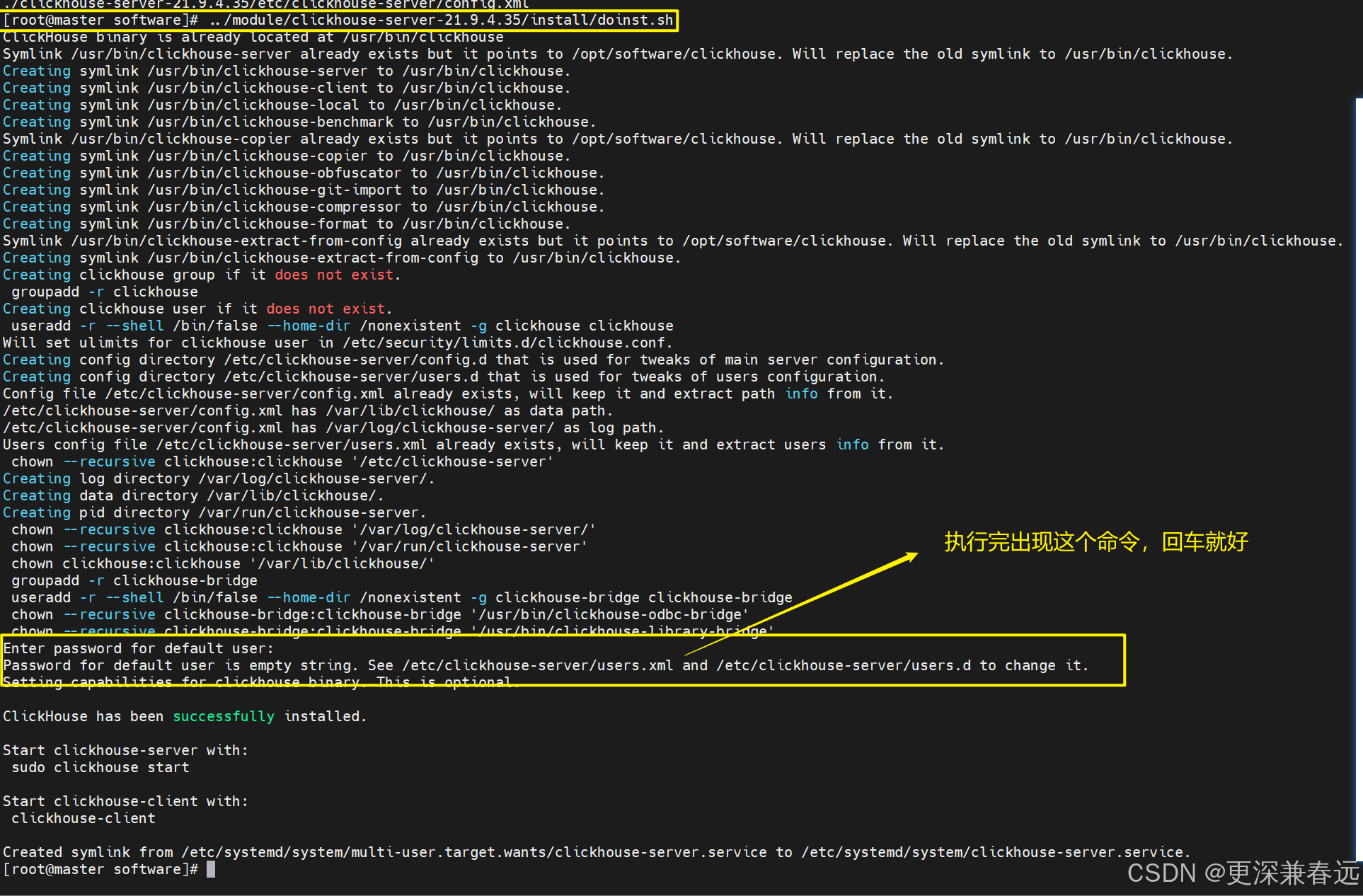Click 'Creating symlink /usr/bin/clickhouse-local' line
The height and width of the screenshot is (896, 1363).
[x=282, y=105]
